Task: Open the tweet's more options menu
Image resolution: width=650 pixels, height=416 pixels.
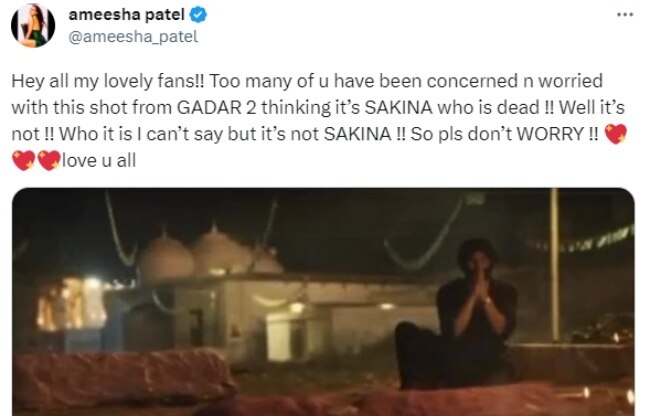Action: 625,17
